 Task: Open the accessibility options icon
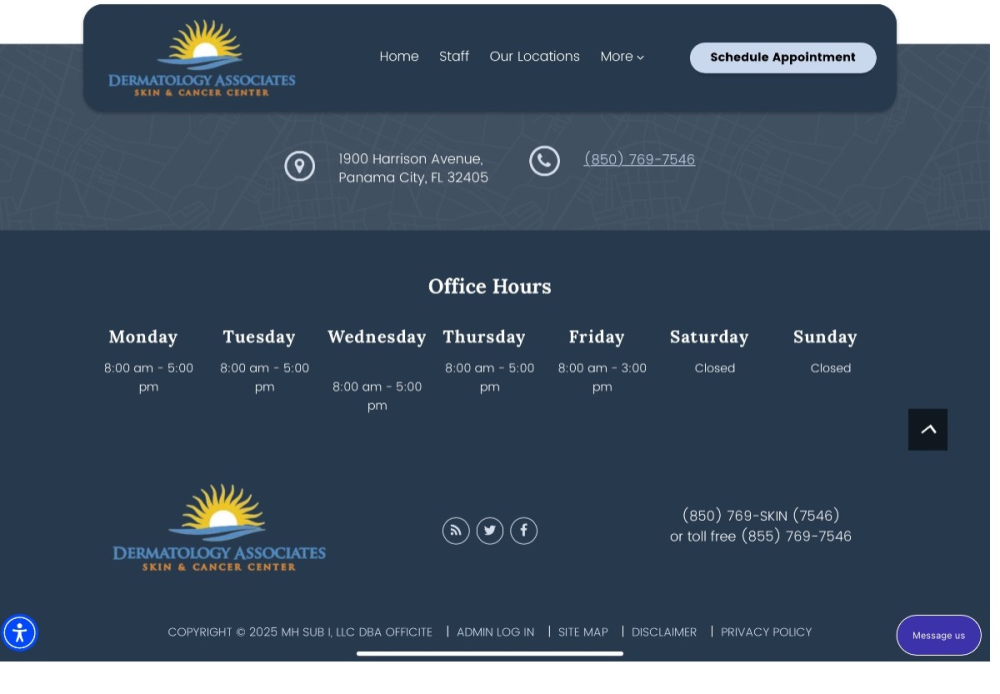click(20, 633)
